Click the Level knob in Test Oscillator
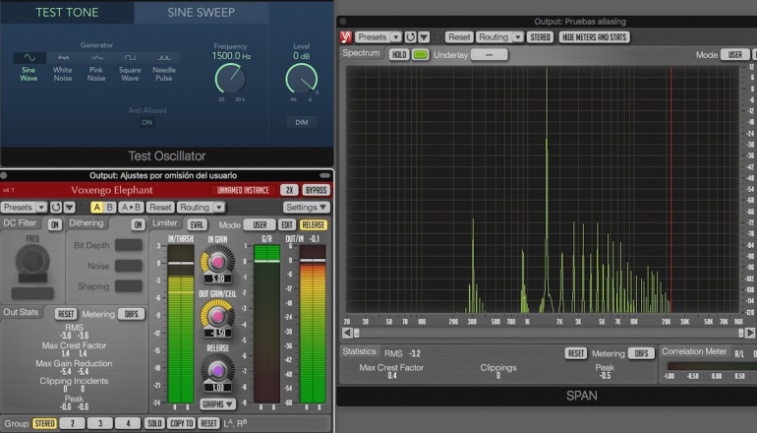This screenshot has height=433, width=757. click(x=301, y=79)
